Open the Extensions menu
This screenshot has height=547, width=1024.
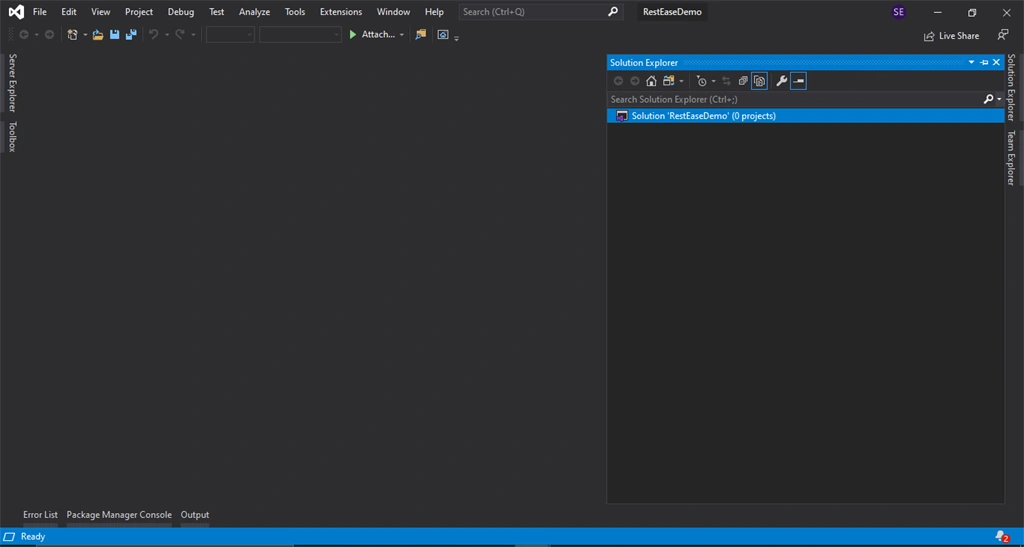click(341, 12)
